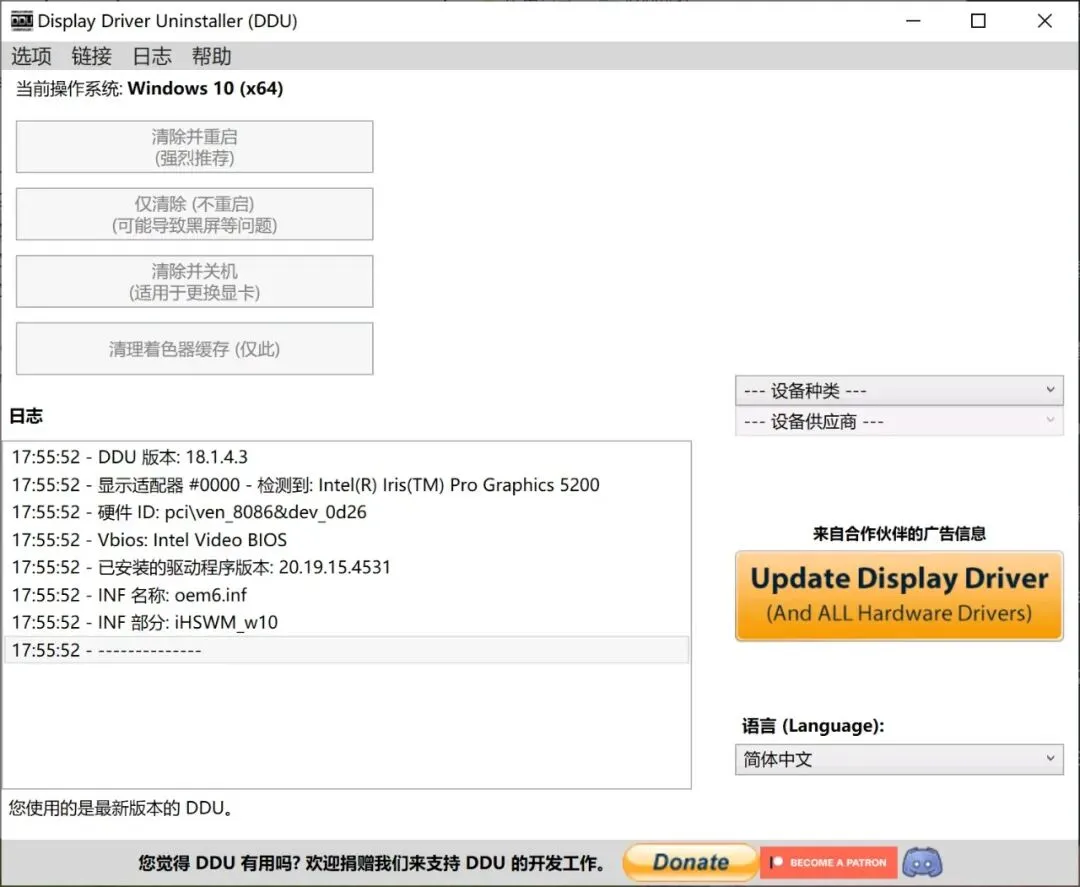This screenshot has width=1080, height=887.
Task: Close the DDU window
Action: 1044,21
